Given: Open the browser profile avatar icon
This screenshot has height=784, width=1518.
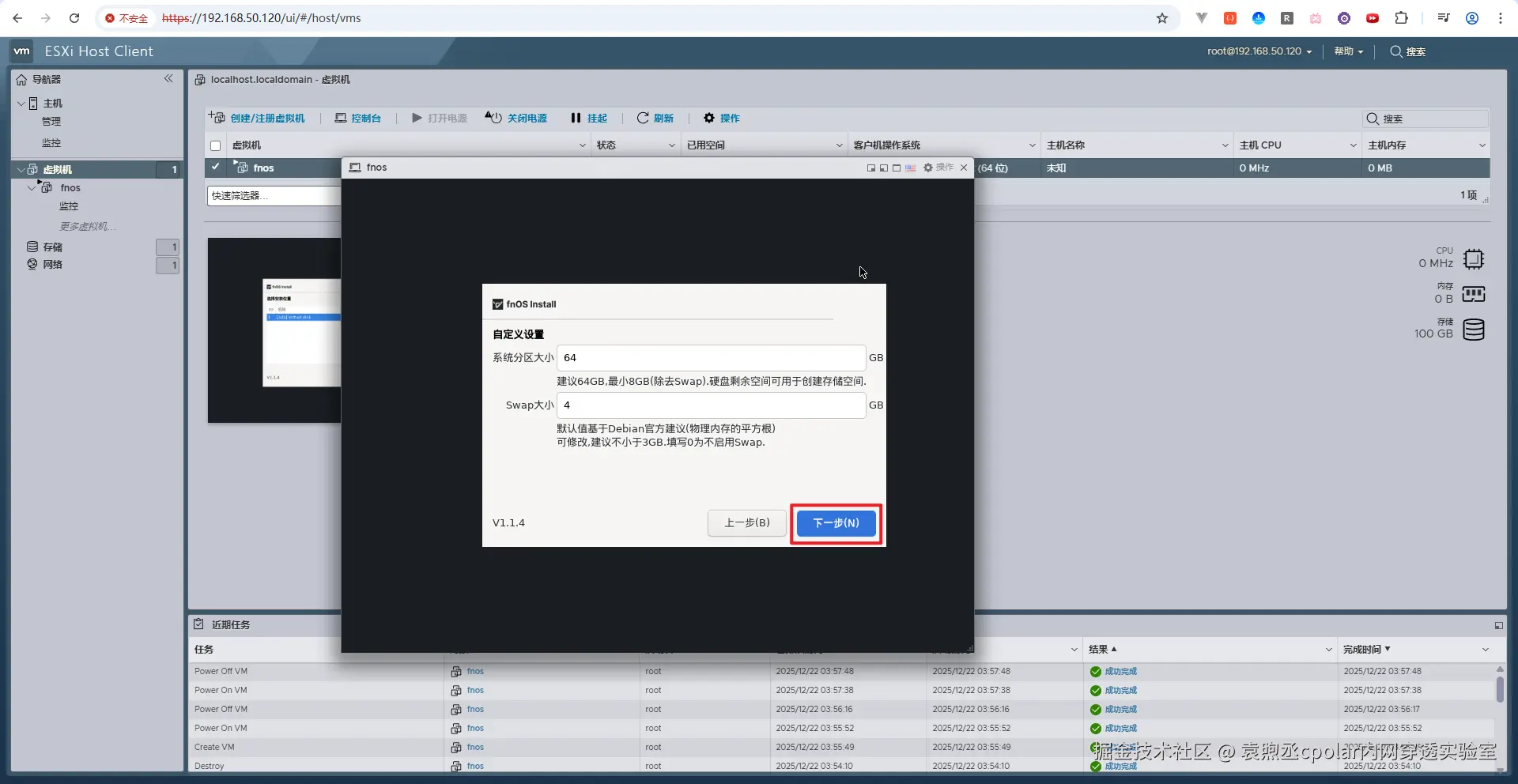Looking at the screenshot, I should click(x=1472, y=18).
